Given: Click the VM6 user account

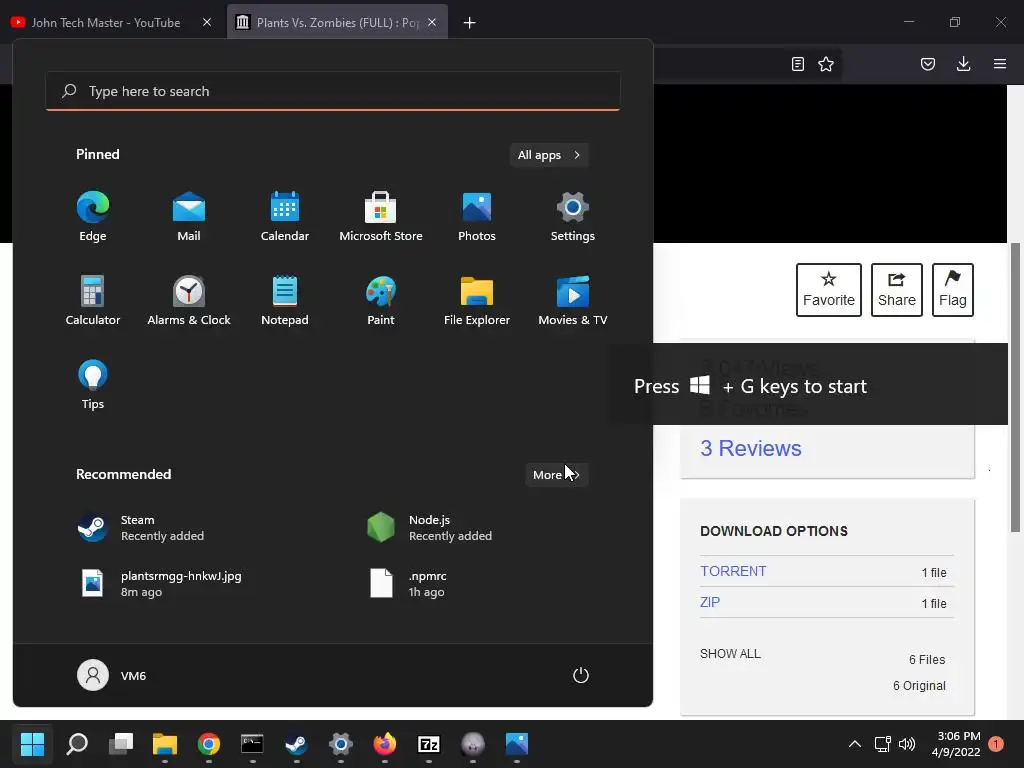Looking at the screenshot, I should click(112, 675).
